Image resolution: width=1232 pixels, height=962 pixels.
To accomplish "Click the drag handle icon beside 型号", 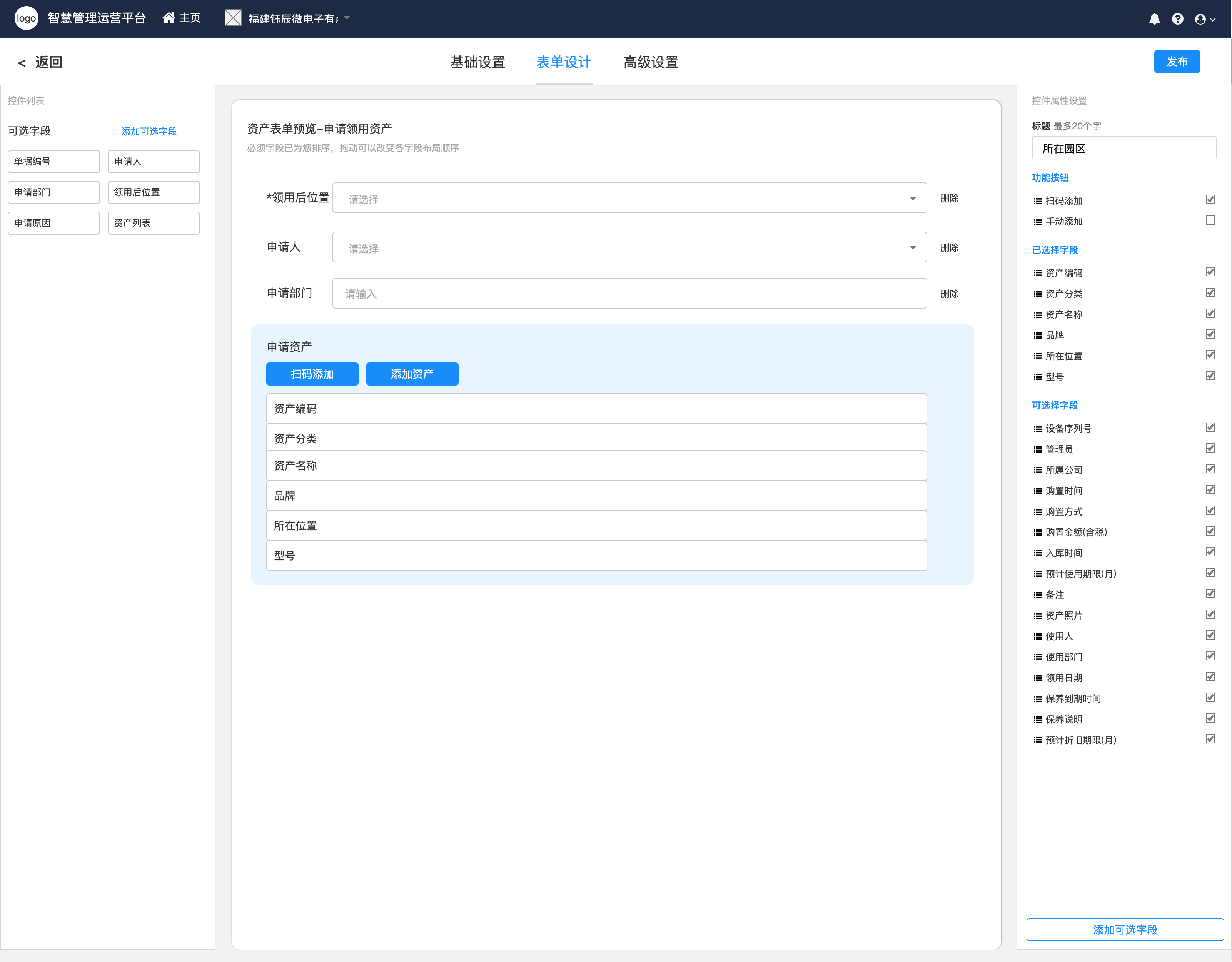I will click(x=1037, y=377).
